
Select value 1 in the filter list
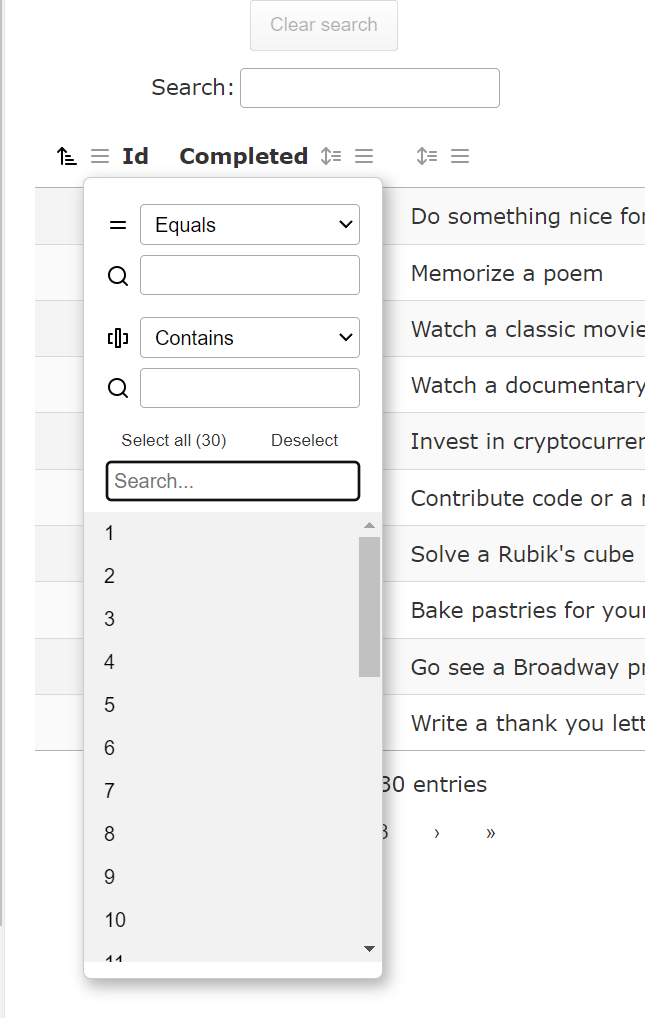pos(110,534)
